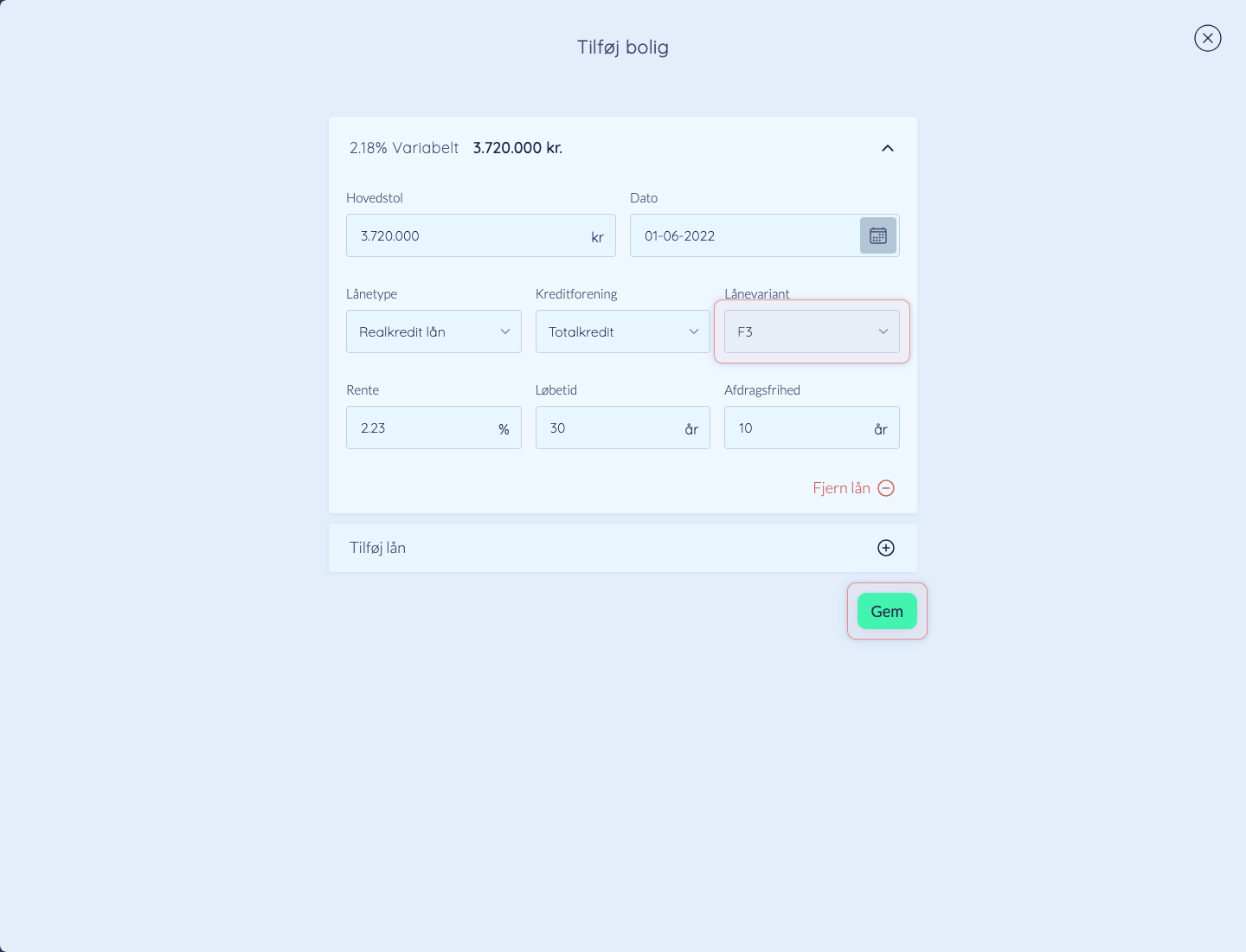Click the plus circle icon in Tilføj lån
Image resolution: width=1246 pixels, height=952 pixels.
click(886, 548)
